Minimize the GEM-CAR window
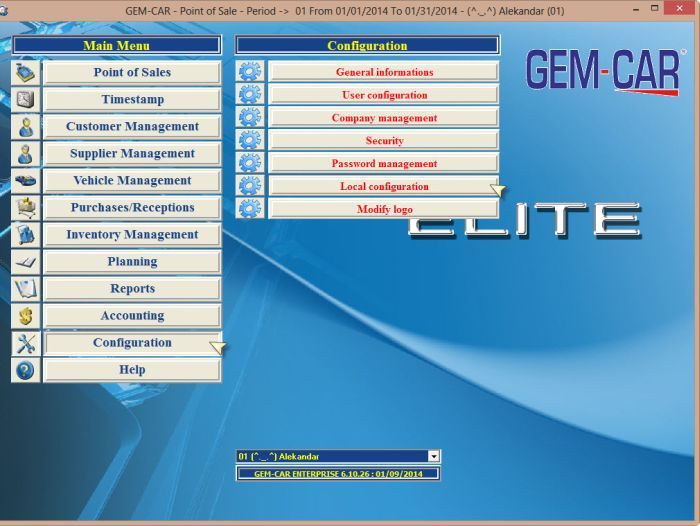The width and height of the screenshot is (700, 526). 636,9
